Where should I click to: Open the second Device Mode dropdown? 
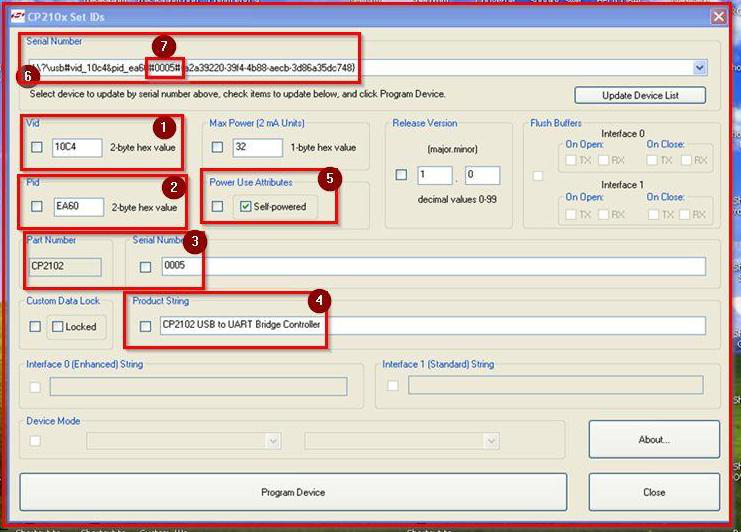pos(491,441)
